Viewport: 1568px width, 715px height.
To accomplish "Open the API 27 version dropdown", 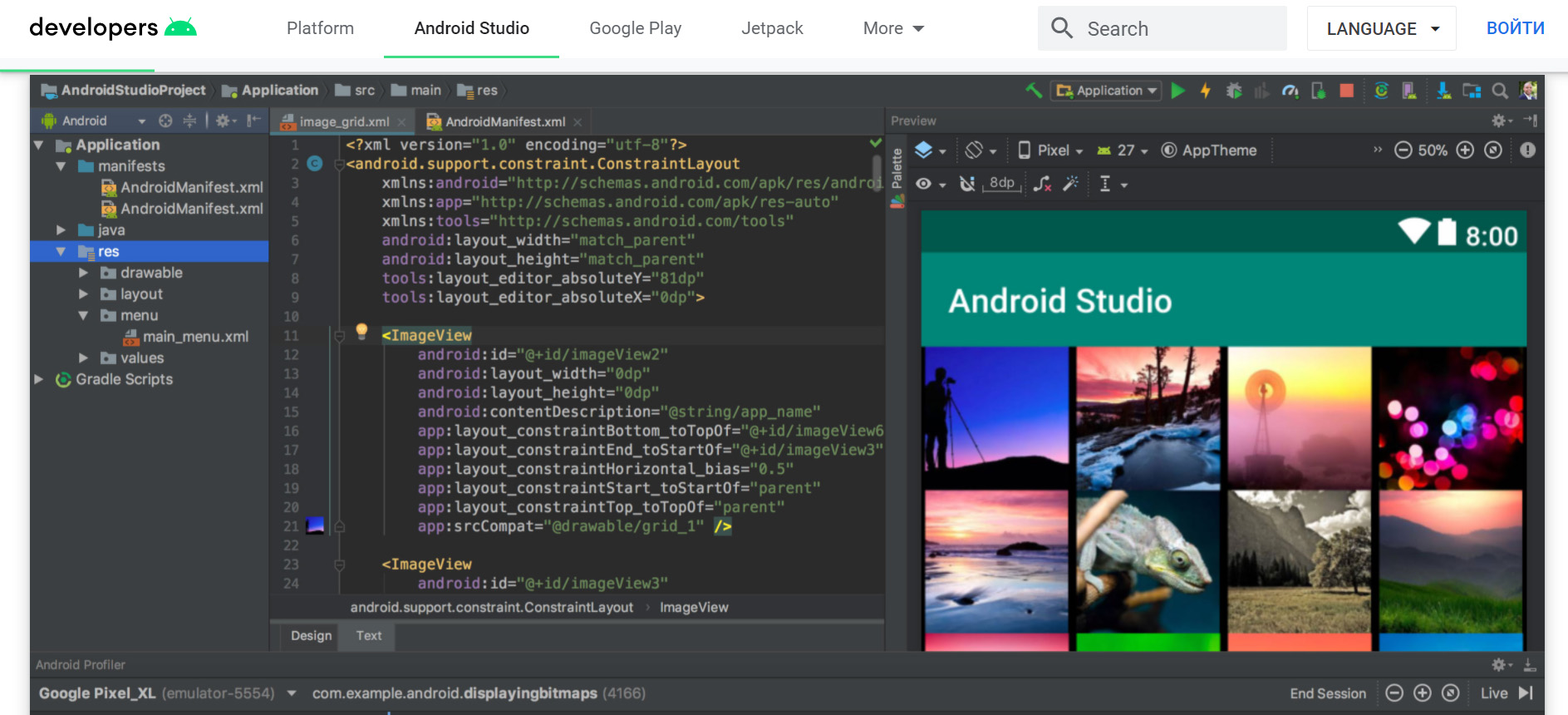I will (x=1123, y=150).
